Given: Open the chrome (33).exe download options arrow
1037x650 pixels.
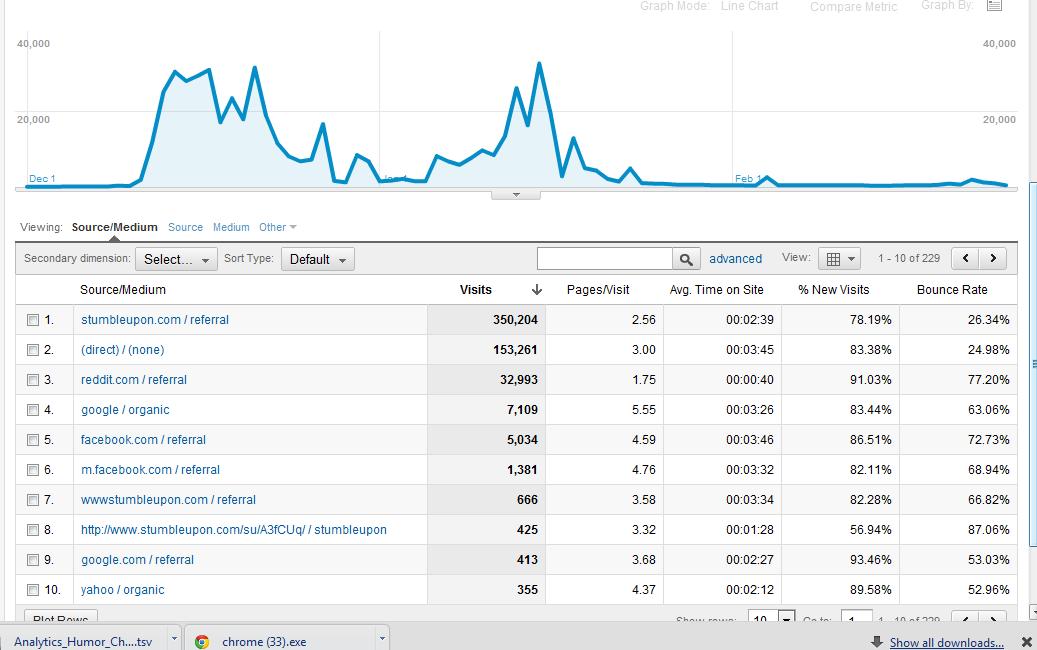Looking at the screenshot, I should pyautogui.click(x=382, y=639).
